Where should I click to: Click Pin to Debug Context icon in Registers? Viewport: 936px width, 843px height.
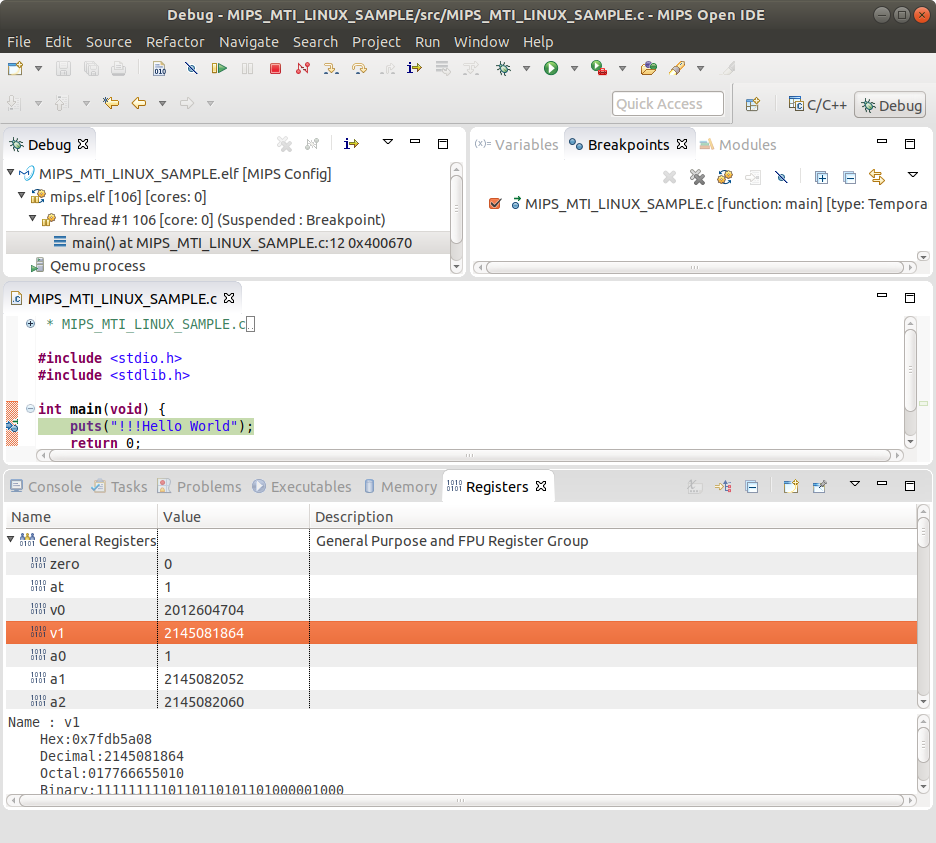820,487
